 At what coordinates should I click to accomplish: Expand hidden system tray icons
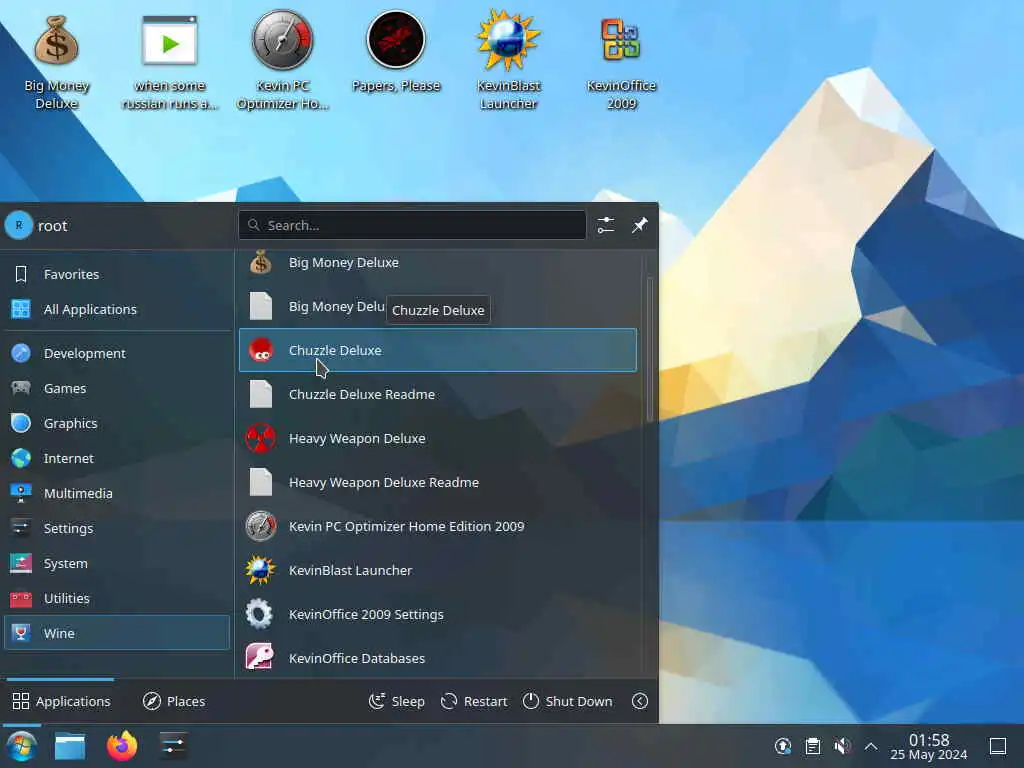[871, 746]
